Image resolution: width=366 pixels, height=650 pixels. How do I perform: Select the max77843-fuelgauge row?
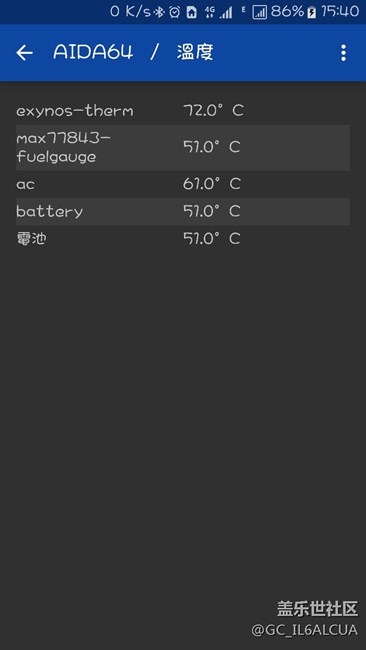pos(183,148)
